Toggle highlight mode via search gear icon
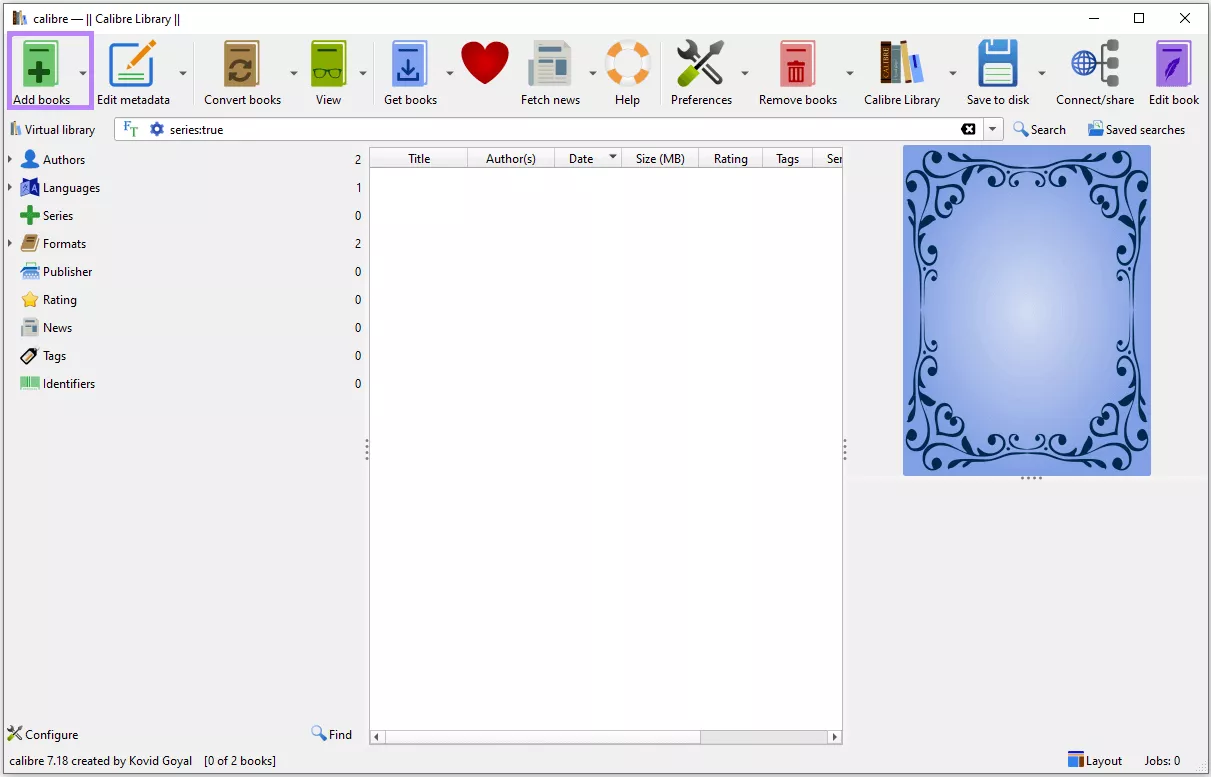This screenshot has width=1211, height=777. click(x=156, y=129)
